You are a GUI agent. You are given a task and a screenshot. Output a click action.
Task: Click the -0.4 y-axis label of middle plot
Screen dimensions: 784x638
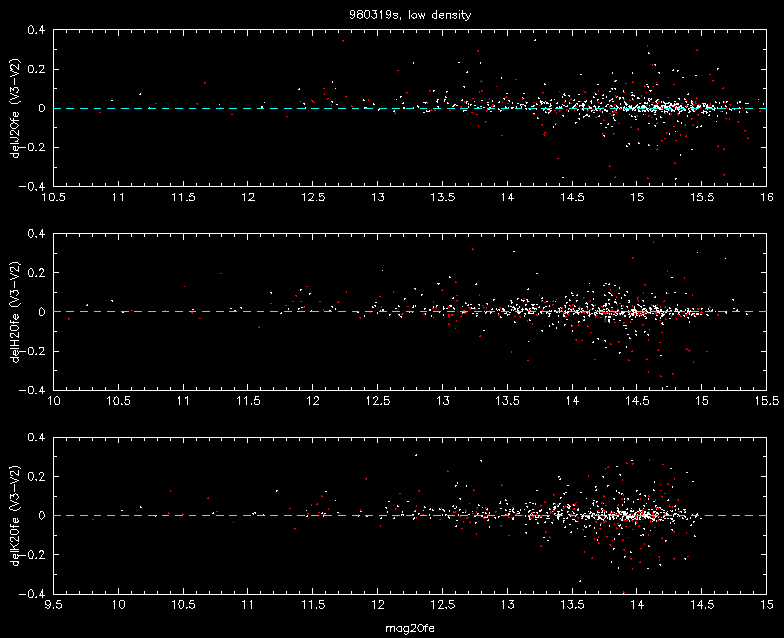(32, 390)
